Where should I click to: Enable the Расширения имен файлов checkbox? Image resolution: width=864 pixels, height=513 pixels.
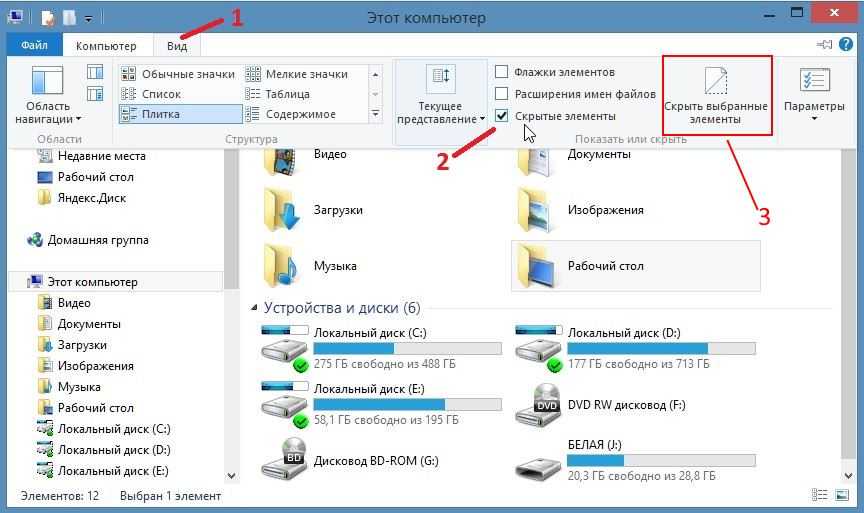point(502,94)
